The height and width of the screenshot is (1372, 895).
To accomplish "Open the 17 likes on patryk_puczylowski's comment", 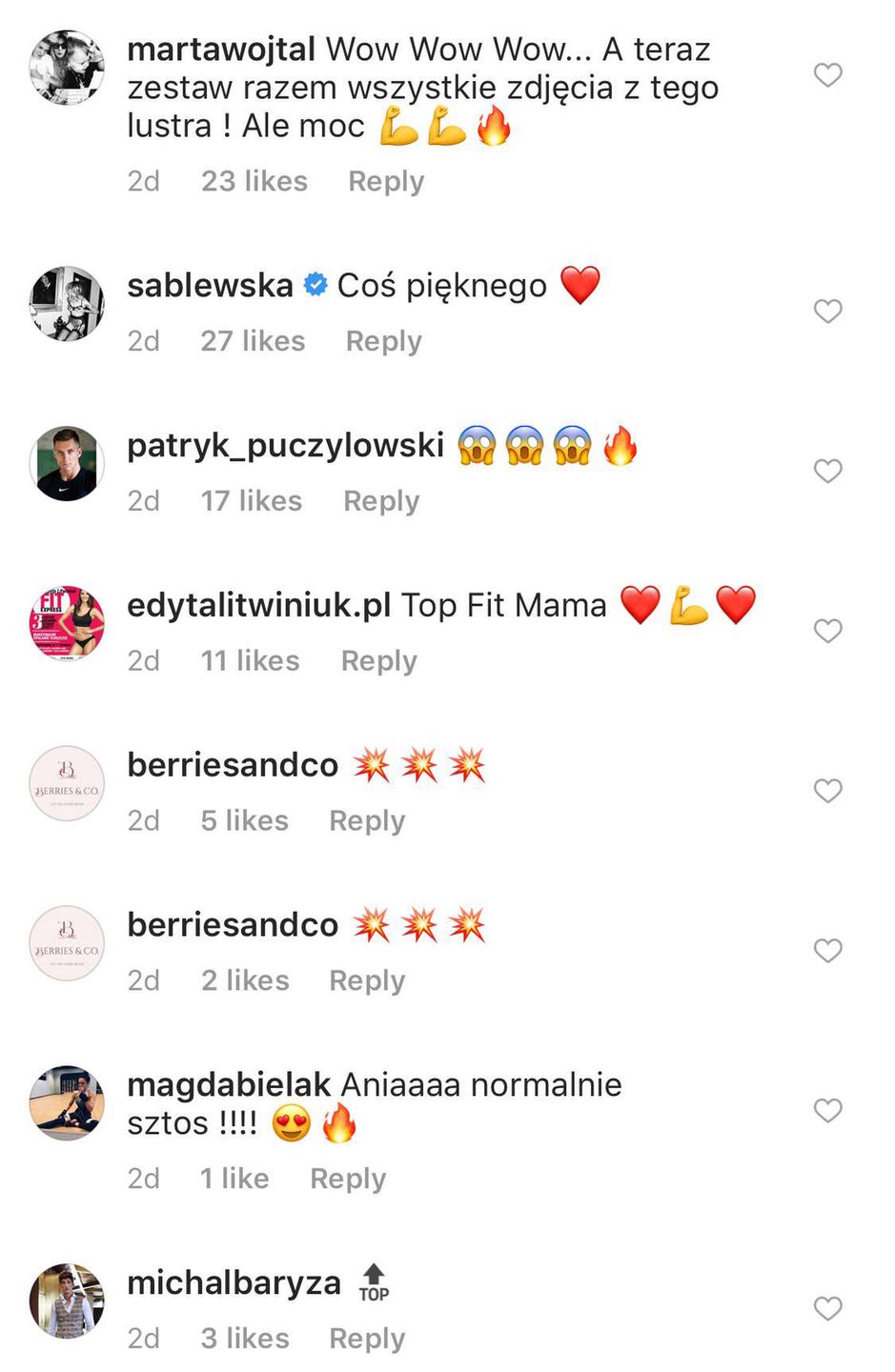I will coord(251,500).
